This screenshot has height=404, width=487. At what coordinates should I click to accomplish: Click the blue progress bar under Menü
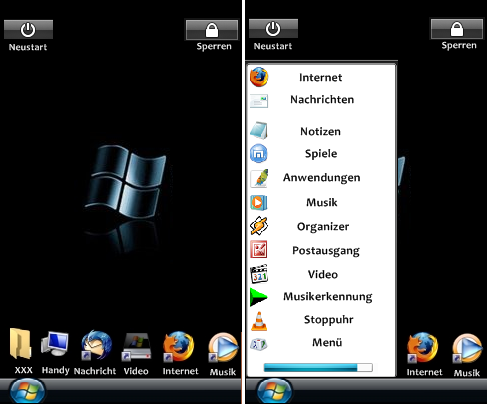pos(318,367)
